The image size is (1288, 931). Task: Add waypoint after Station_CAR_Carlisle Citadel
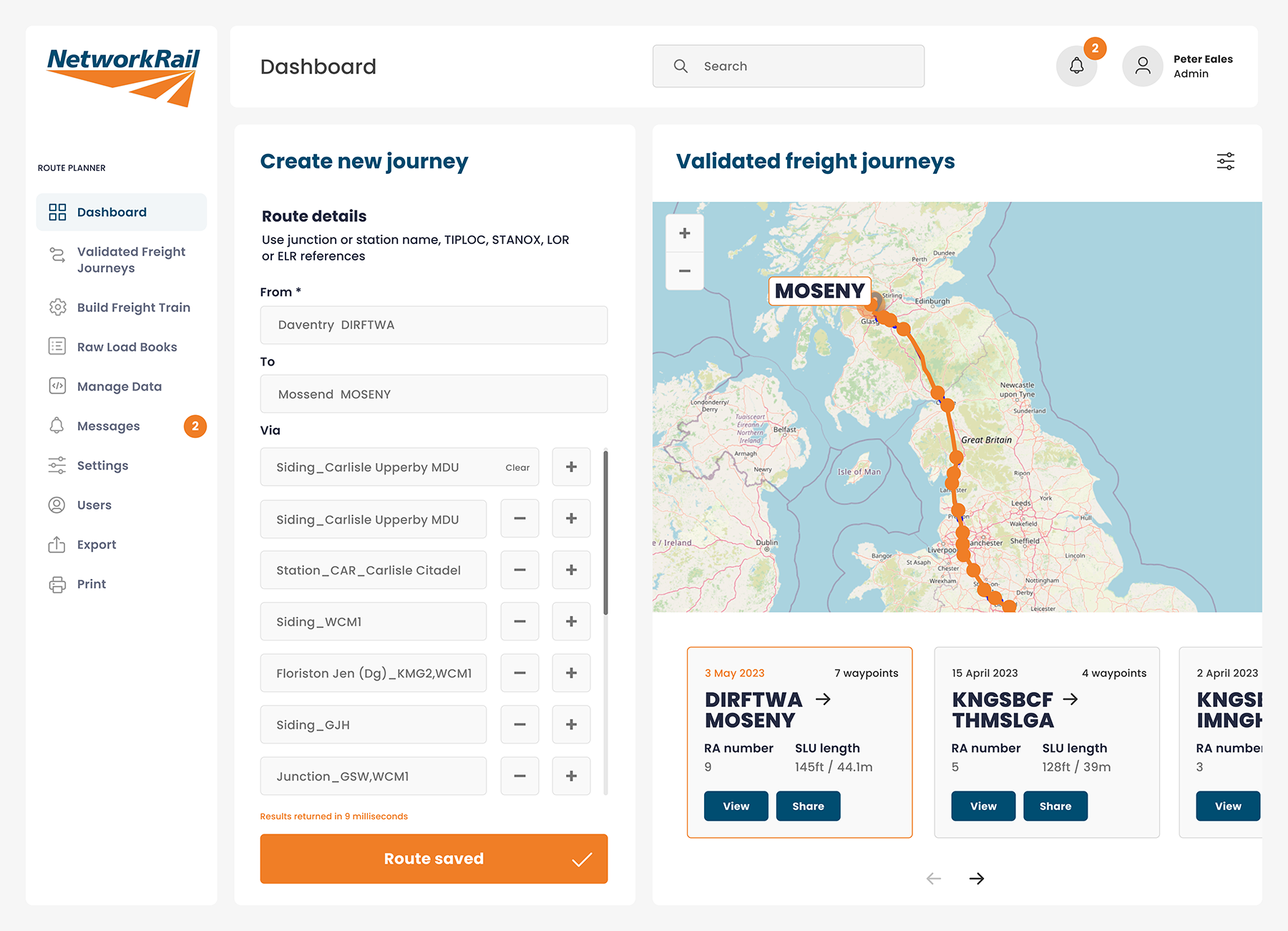coord(571,570)
